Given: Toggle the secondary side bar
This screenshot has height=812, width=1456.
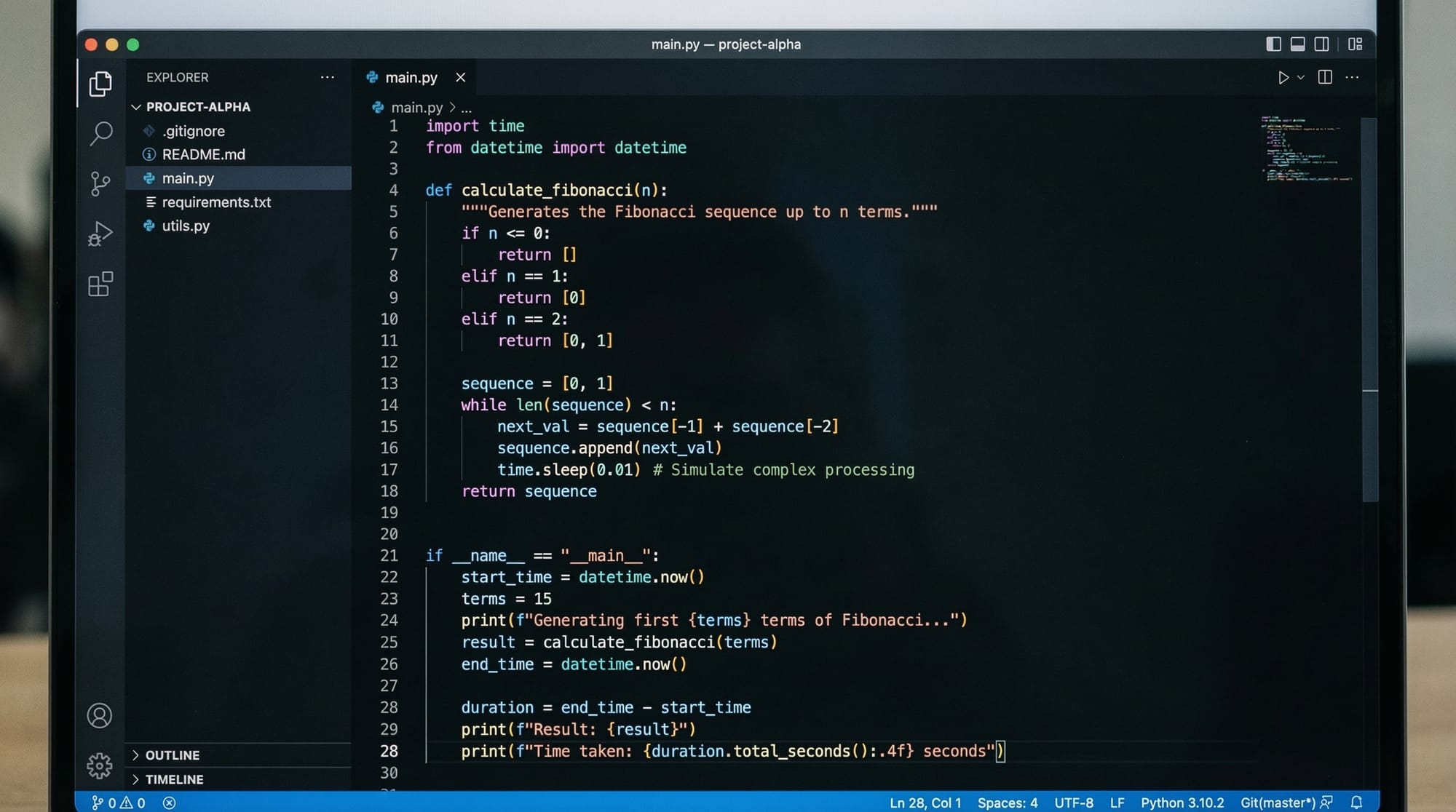Looking at the screenshot, I should pos(1321,44).
